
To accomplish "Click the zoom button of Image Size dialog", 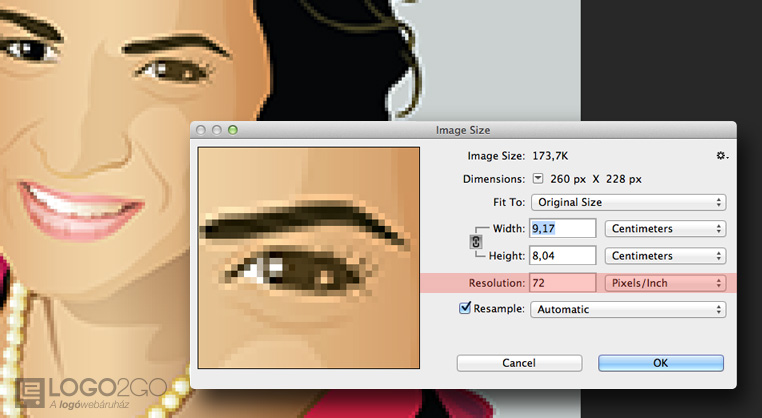I will point(233,130).
